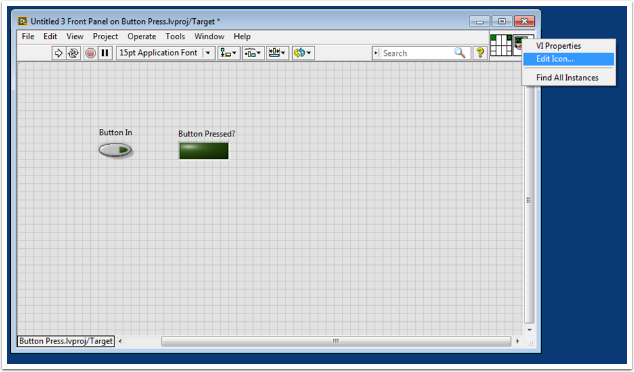Screen dimensions: 634x372
Task: Open the Context Help question mark
Action: 480,53
